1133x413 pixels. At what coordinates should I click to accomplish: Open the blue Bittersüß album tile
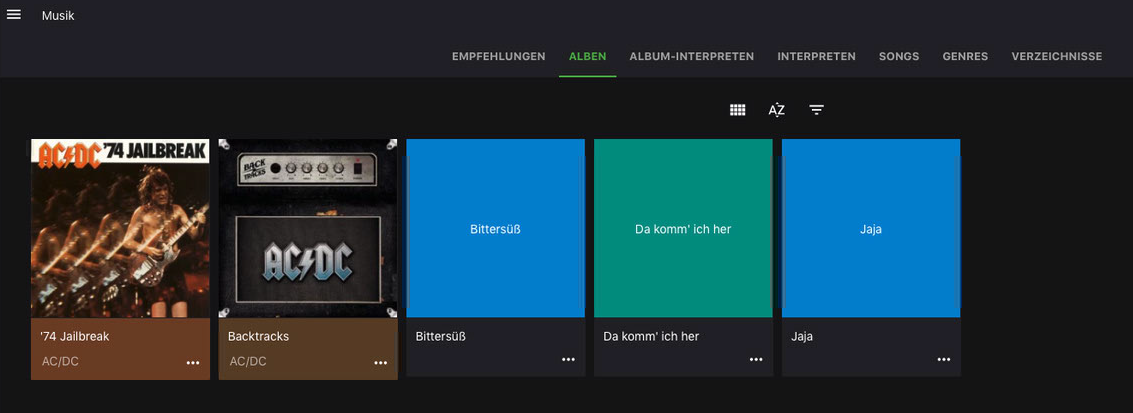496,228
